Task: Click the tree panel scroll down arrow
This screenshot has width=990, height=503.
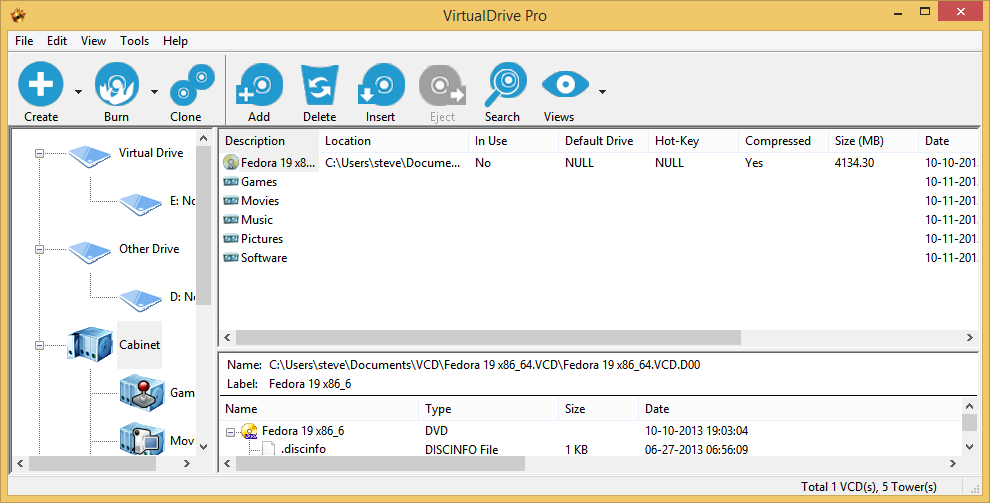Action: click(x=203, y=446)
